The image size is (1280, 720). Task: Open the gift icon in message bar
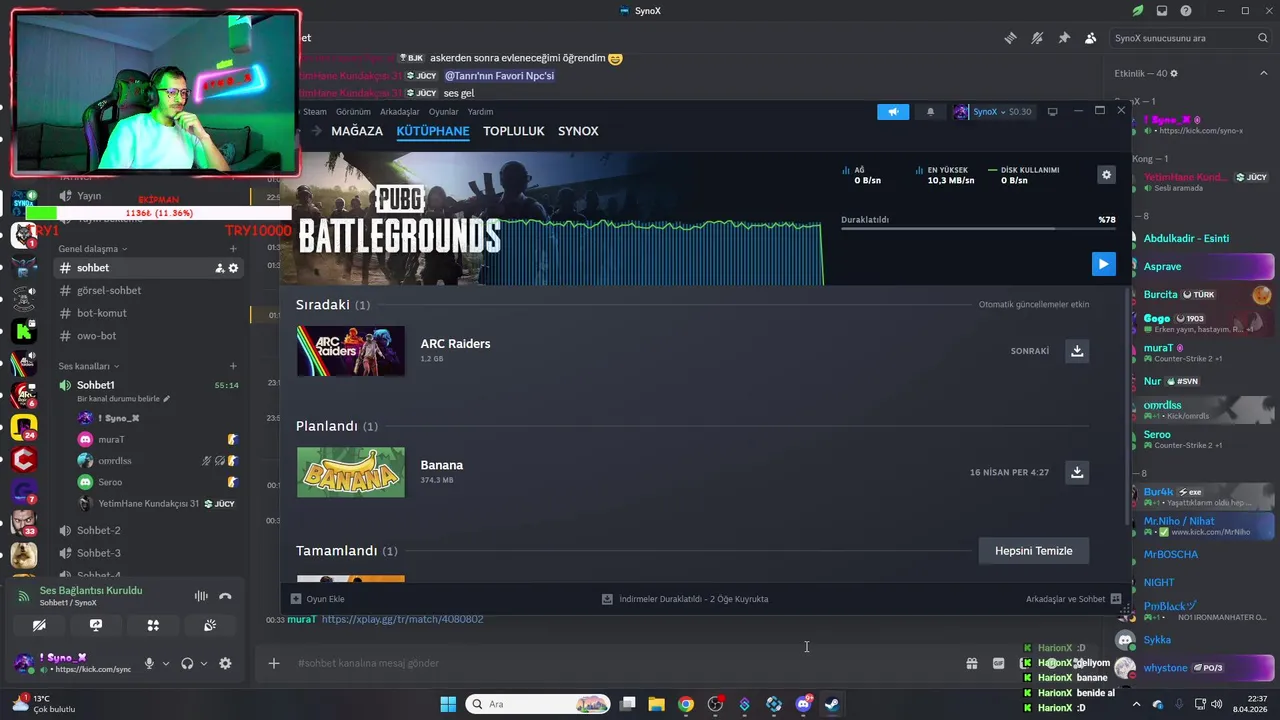pos(971,663)
